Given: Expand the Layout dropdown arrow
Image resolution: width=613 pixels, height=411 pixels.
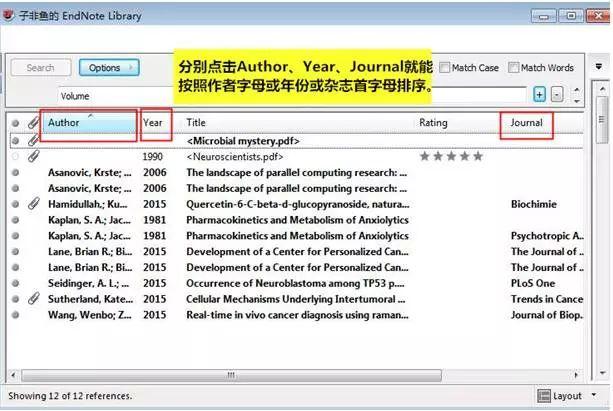Looking at the screenshot, I should (594, 395).
